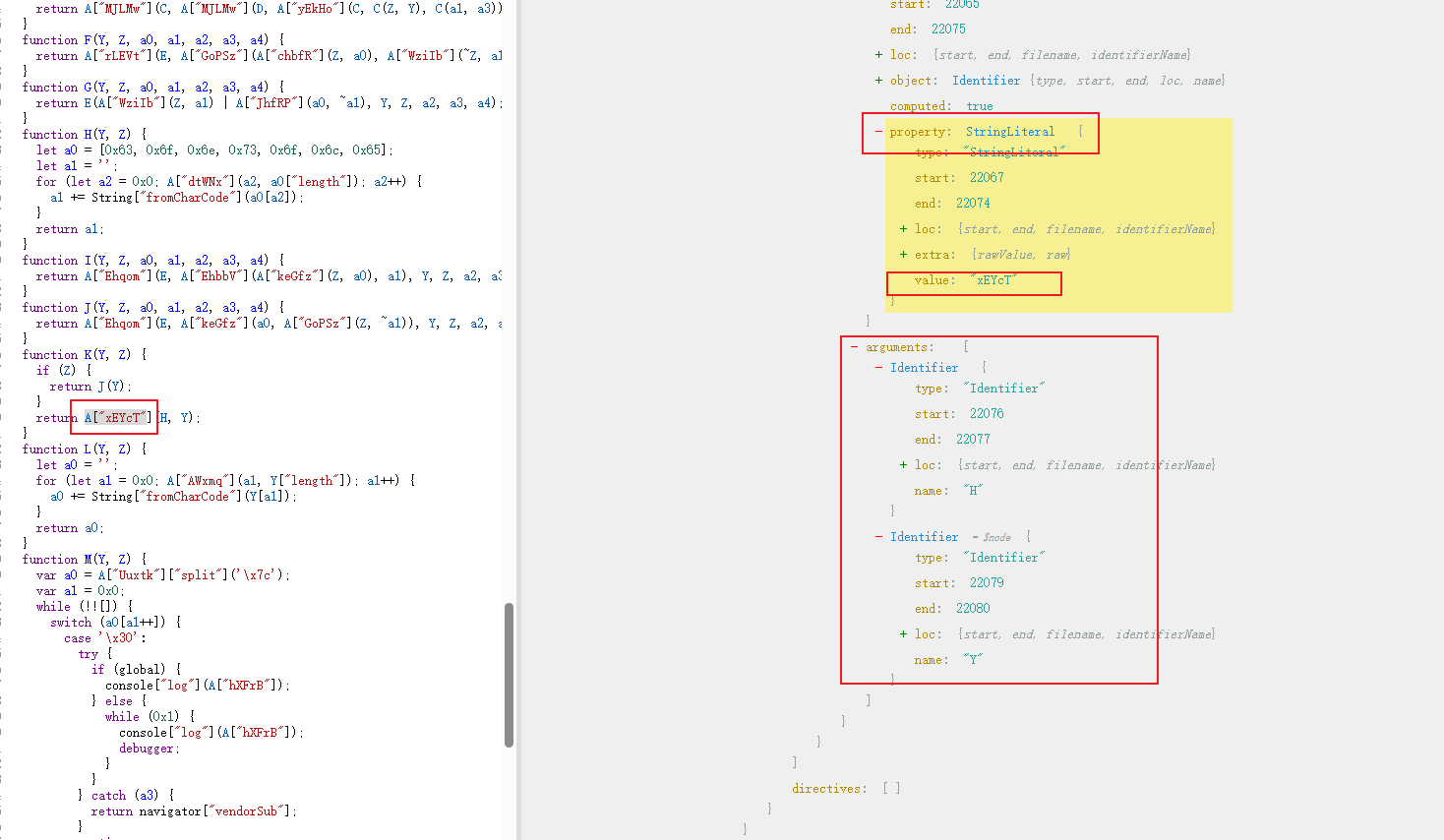The image size is (1444, 840).
Task: Click the computed: true entry
Action: [941, 106]
